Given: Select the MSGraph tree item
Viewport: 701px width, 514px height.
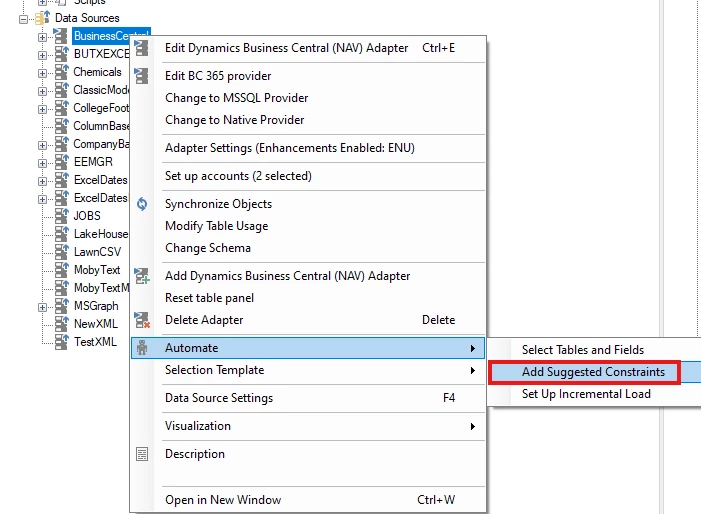Looking at the screenshot, I should 96,306.
